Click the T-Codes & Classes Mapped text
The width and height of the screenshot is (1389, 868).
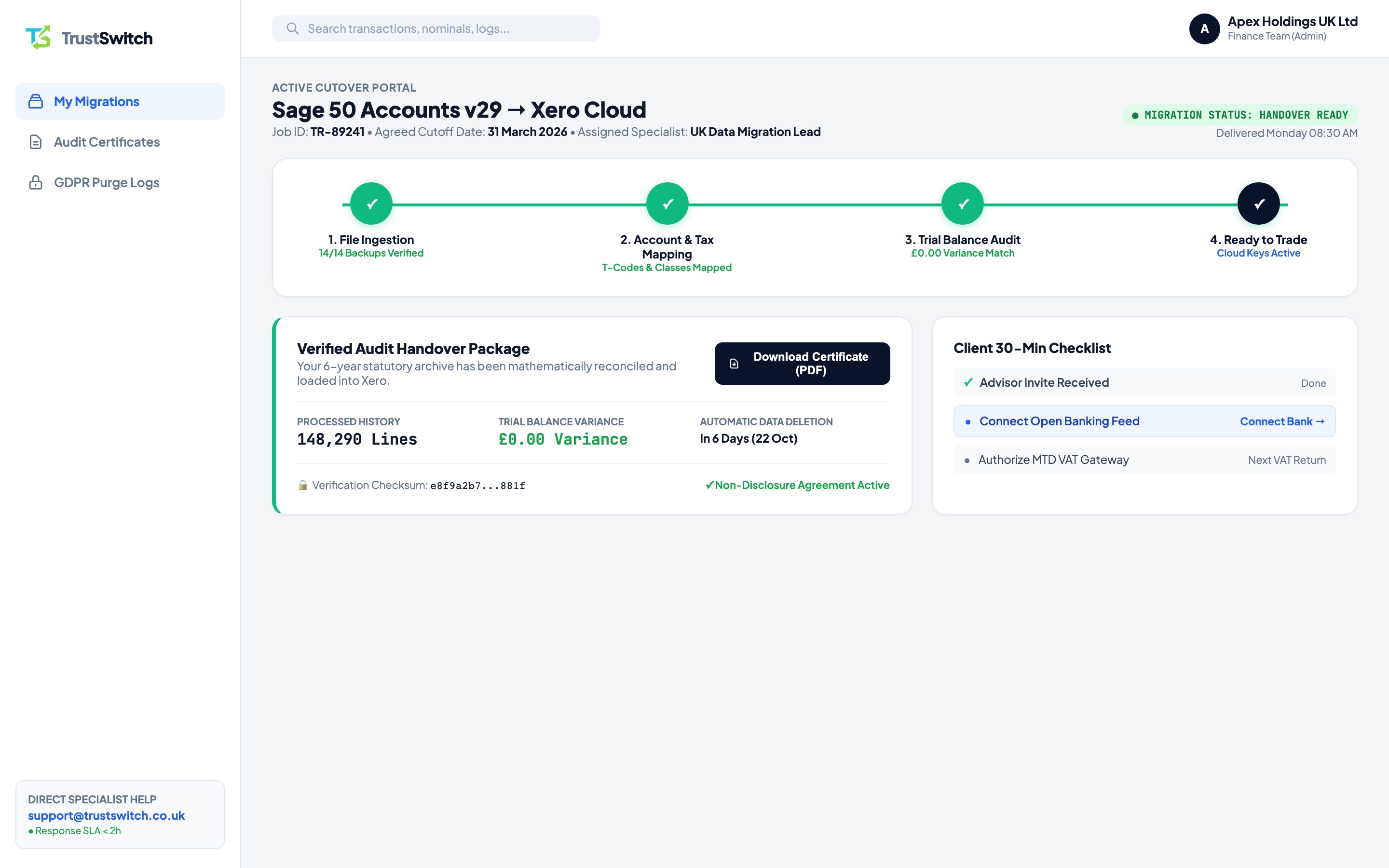point(667,268)
